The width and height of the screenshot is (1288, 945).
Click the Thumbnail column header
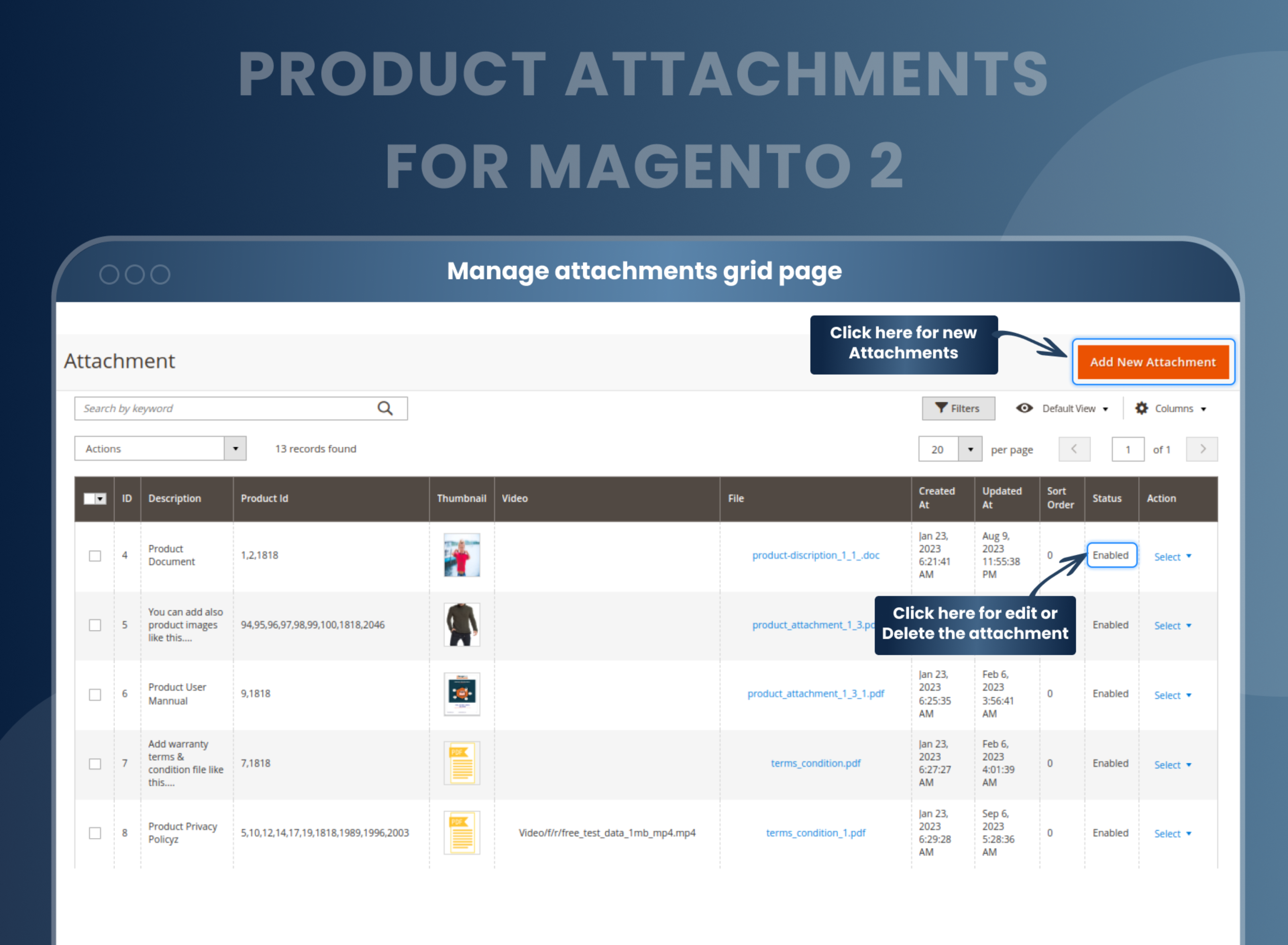462,498
